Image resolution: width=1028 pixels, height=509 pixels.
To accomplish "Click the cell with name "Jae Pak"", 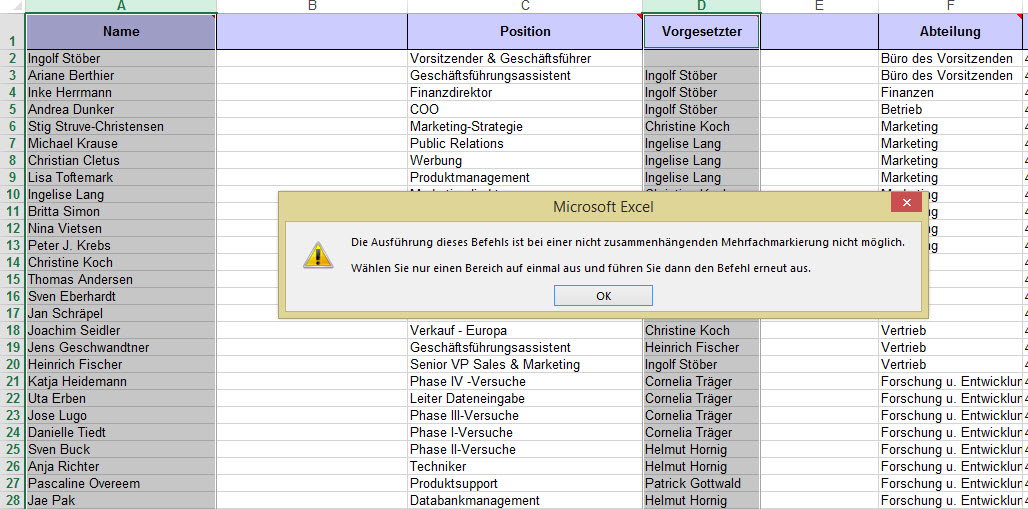I will [121, 501].
